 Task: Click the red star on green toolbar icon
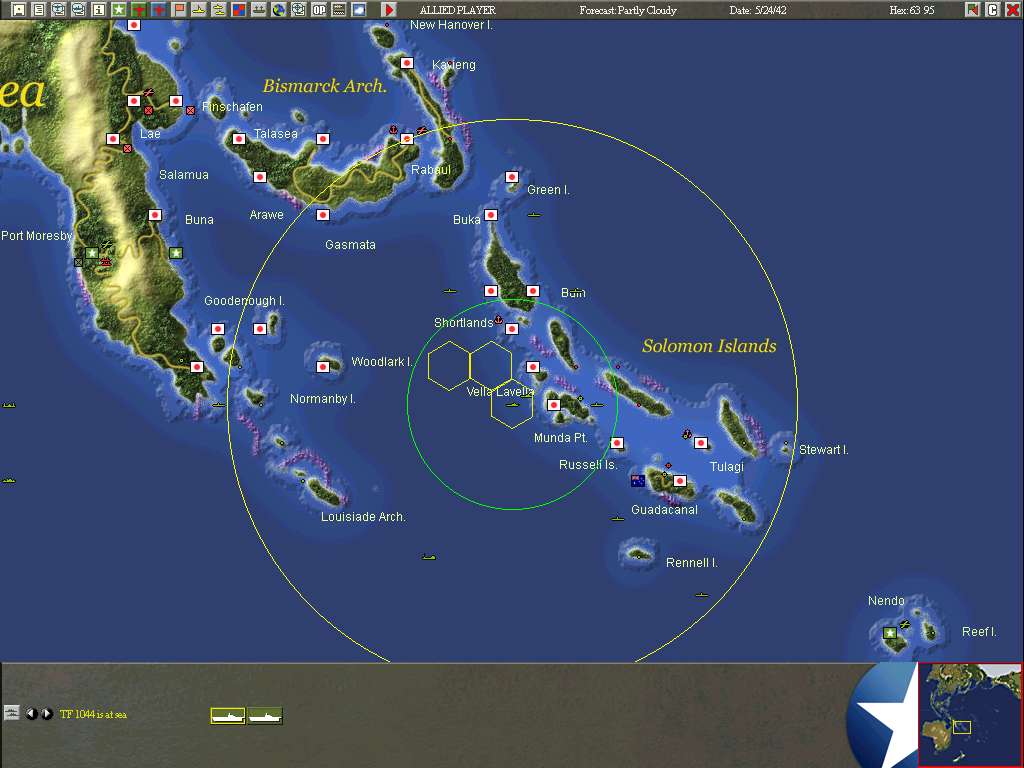138,10
